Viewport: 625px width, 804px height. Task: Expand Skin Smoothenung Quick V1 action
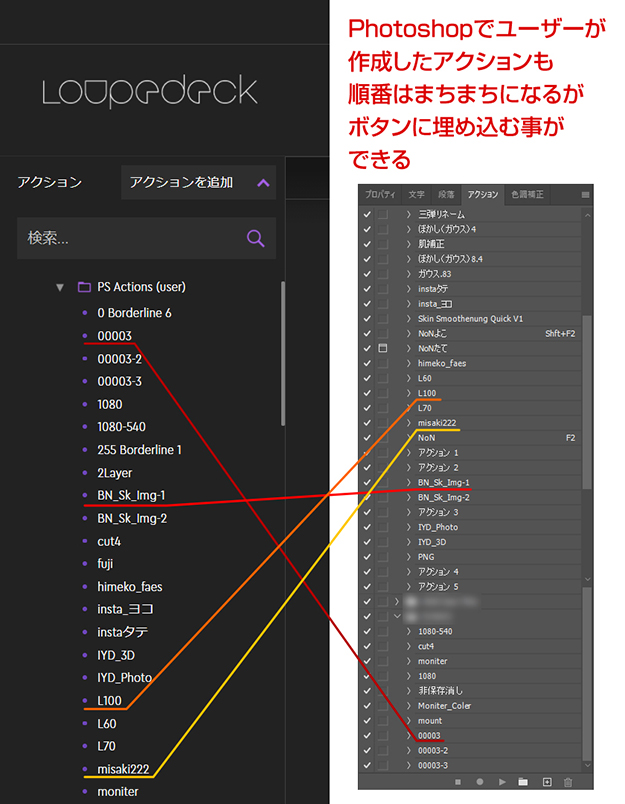[409, 318]
